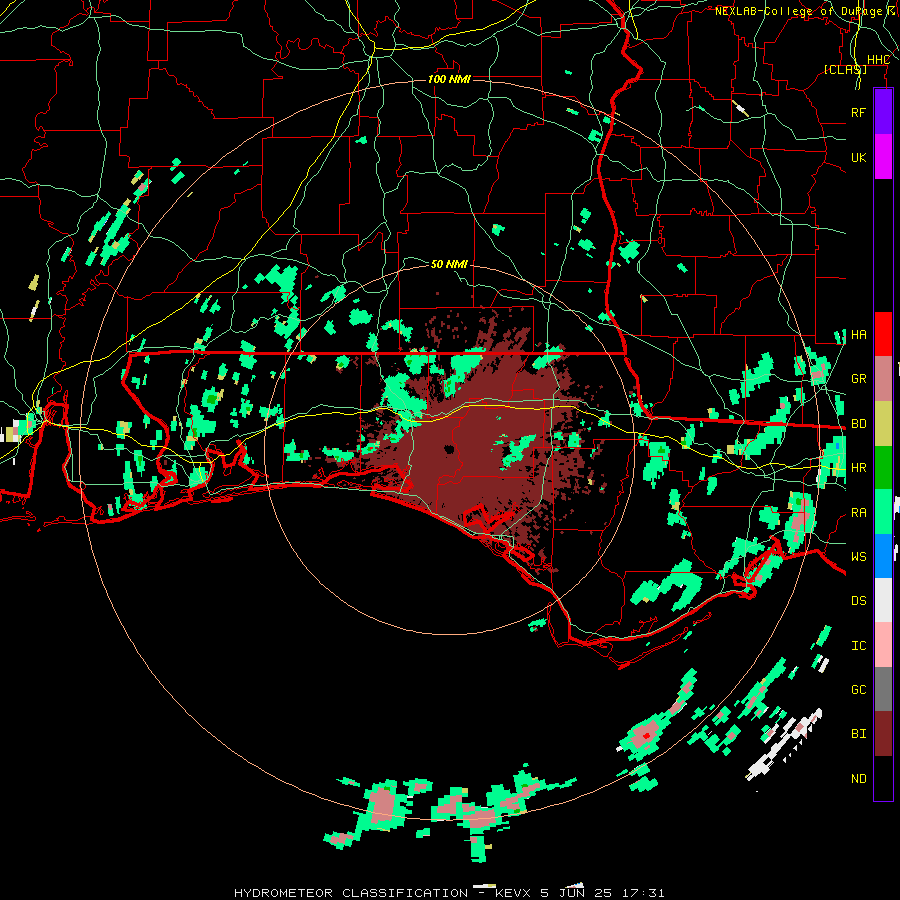
Task: Click the KEVX radar site identifier
Action: coord(512,893)
